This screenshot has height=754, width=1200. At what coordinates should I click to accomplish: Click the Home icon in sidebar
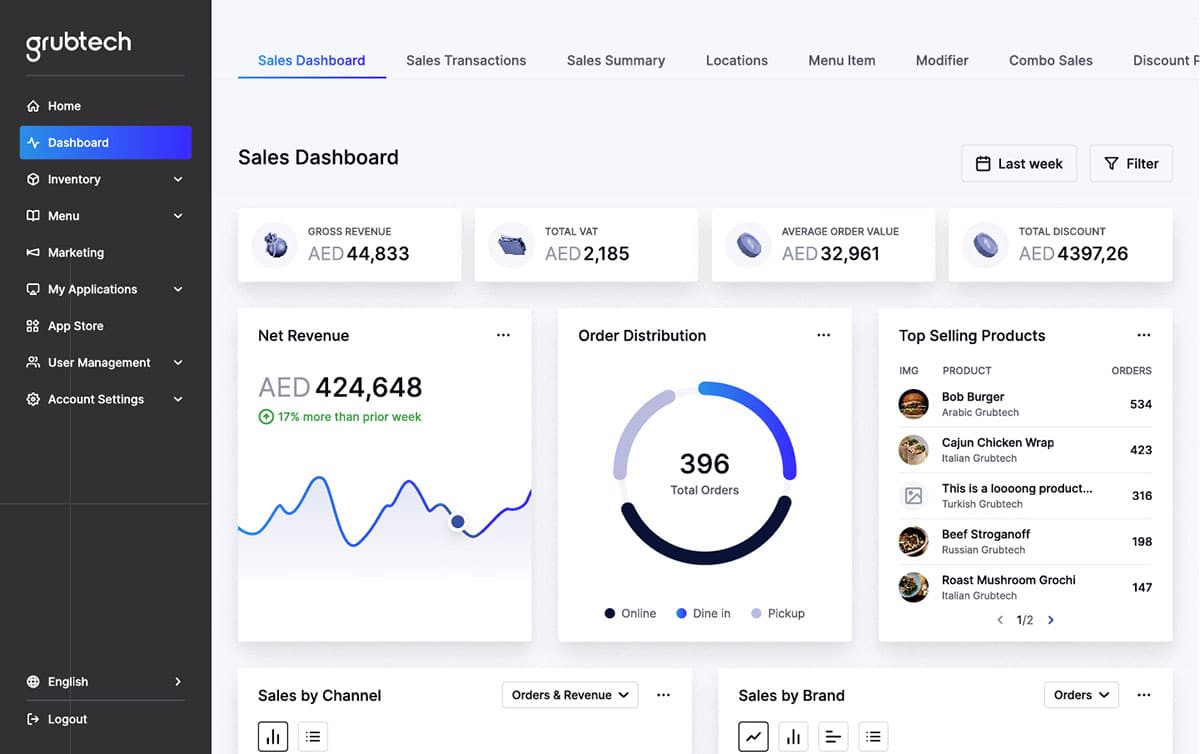33,106
